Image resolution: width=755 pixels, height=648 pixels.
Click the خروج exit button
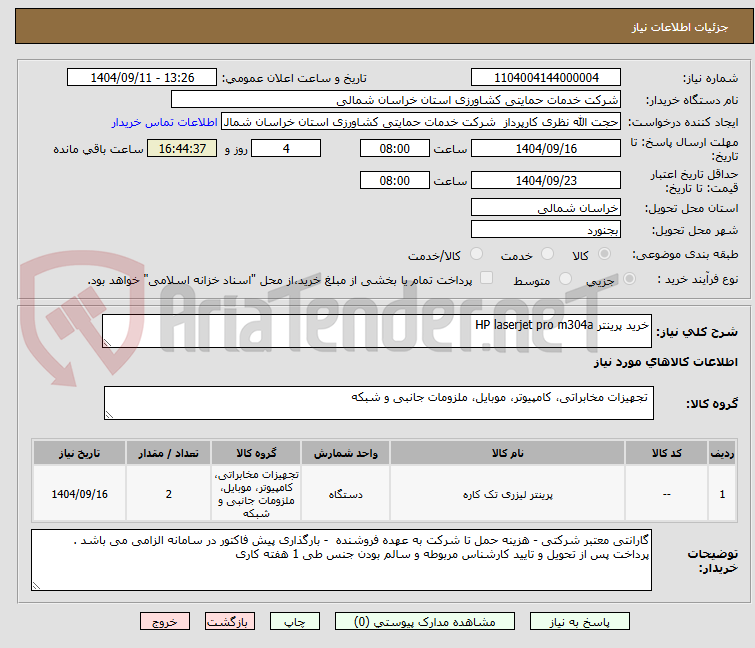tap(165, 622)
